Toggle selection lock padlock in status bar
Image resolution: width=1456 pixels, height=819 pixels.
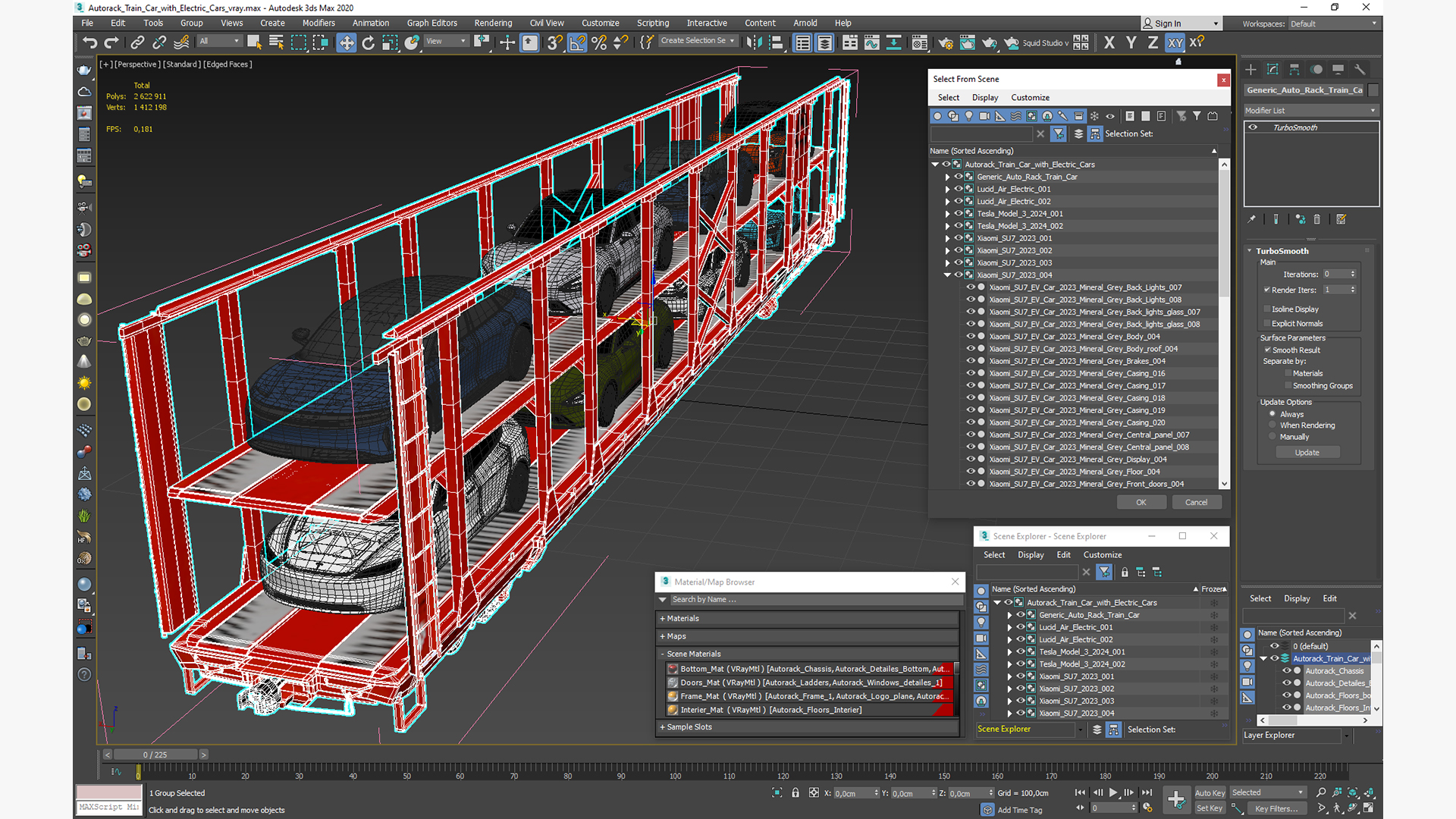[x=795, y=792]
